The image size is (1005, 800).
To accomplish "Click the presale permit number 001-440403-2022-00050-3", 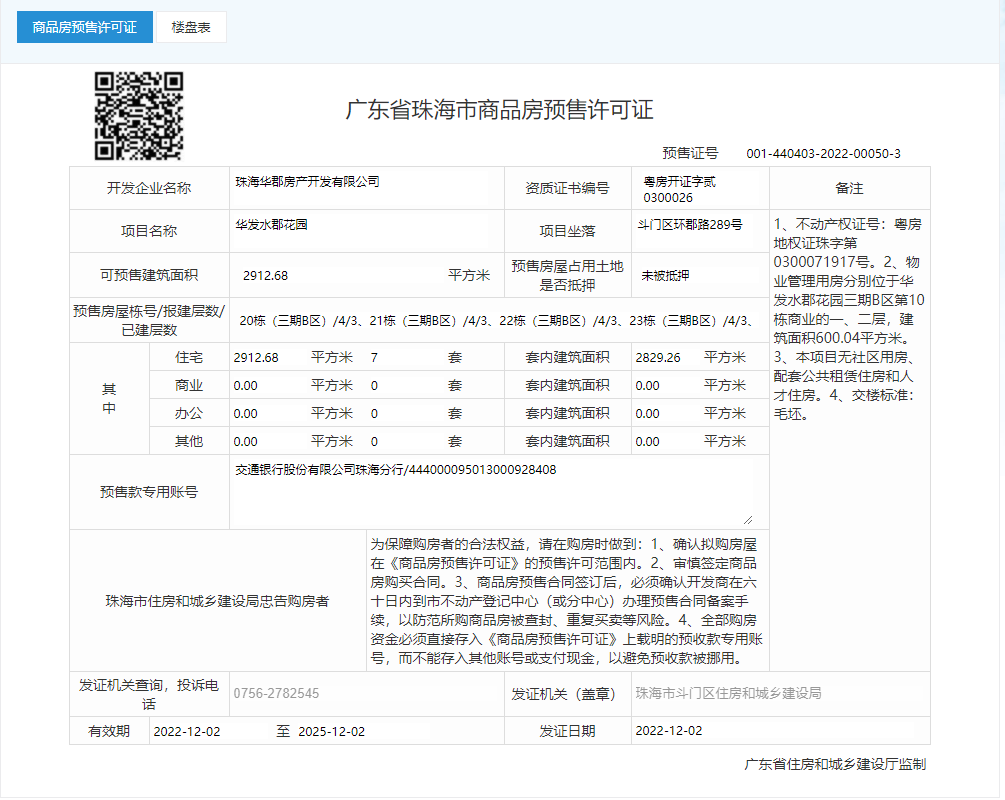I will pos(823,153).
